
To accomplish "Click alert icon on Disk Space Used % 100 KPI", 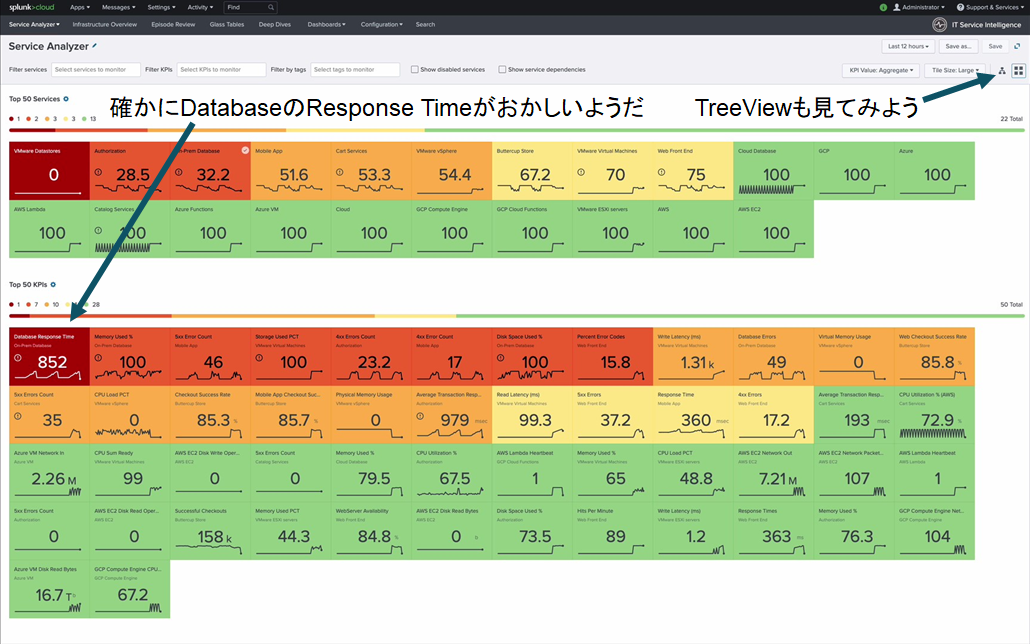I will 501,358.
